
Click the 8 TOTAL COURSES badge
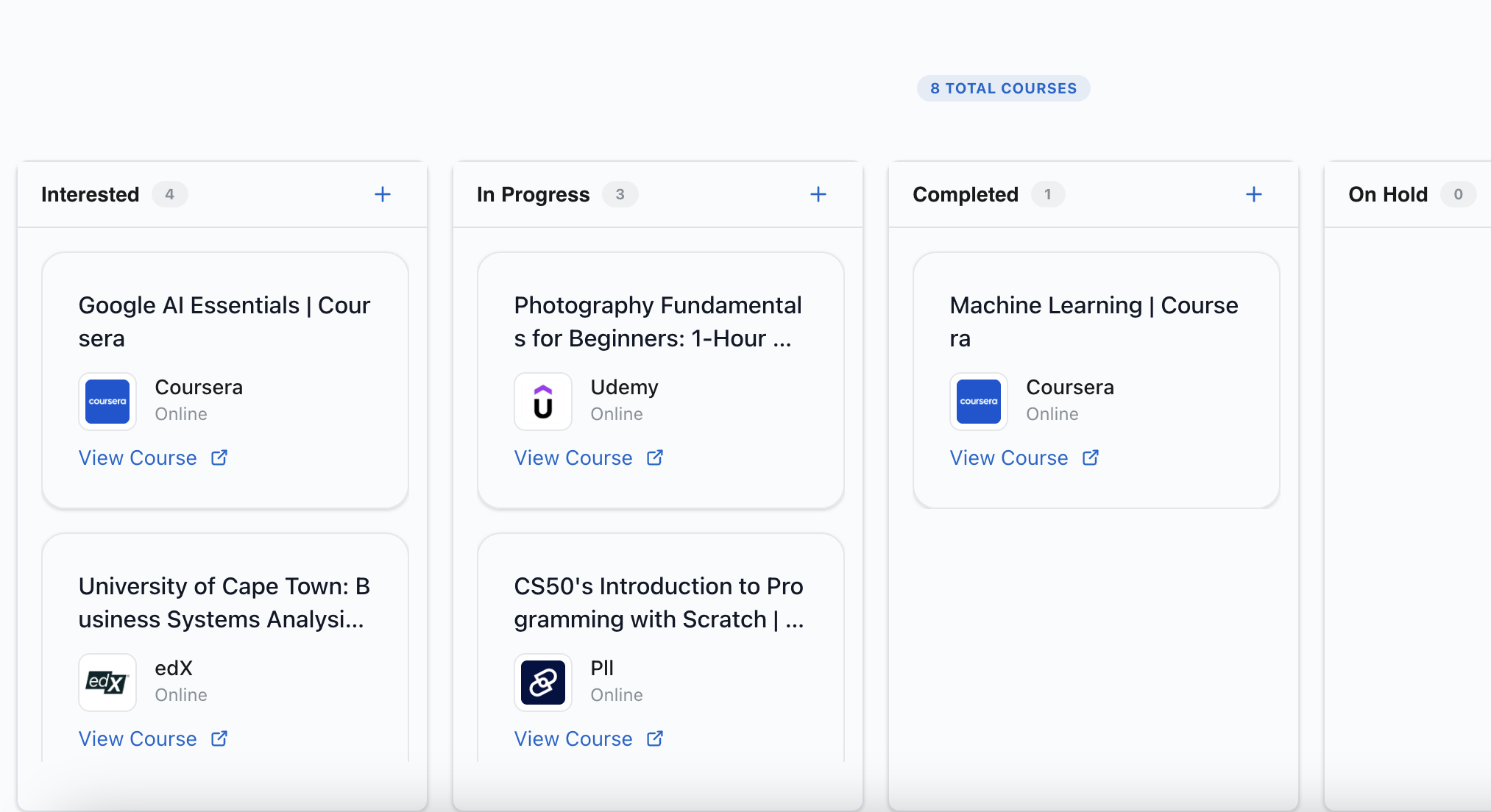click(x=1004, y=88)
